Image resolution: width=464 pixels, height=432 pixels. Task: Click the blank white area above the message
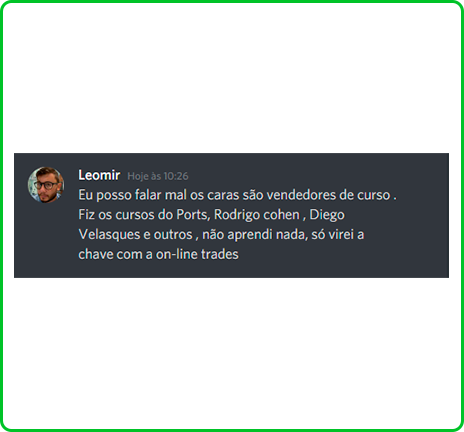(232, 78)
